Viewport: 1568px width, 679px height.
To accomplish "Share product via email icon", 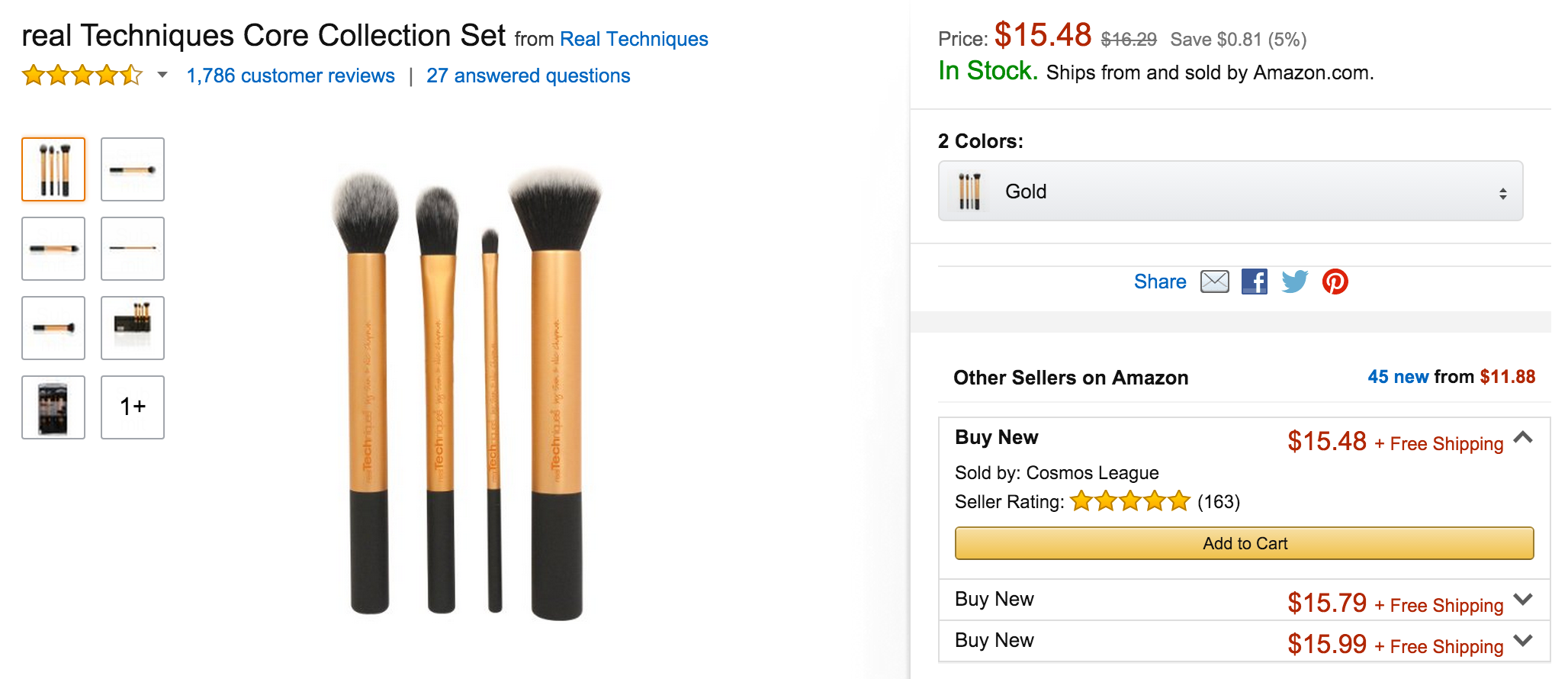I will [1214, 282].
